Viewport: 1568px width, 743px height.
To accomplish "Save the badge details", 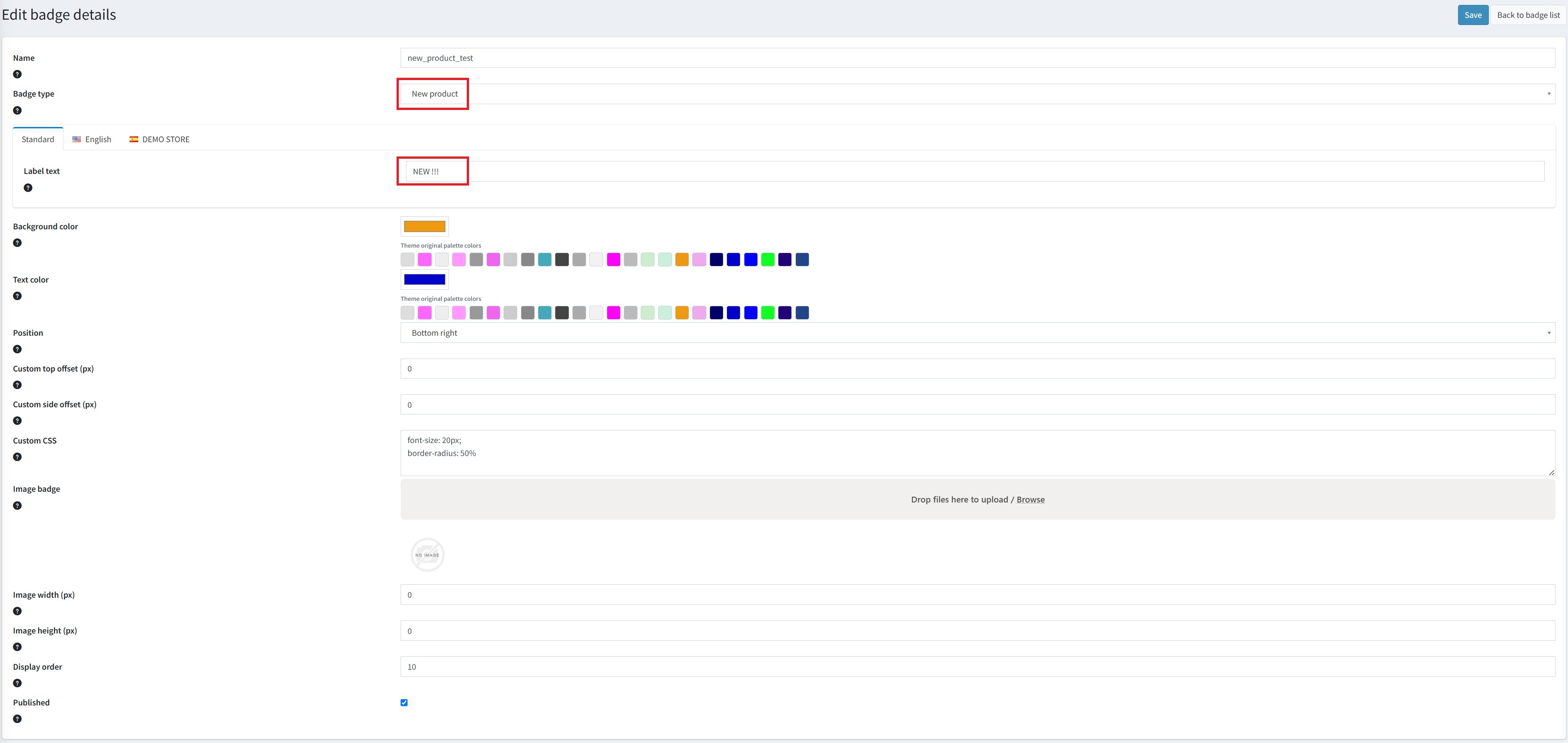I will 1473,15.
